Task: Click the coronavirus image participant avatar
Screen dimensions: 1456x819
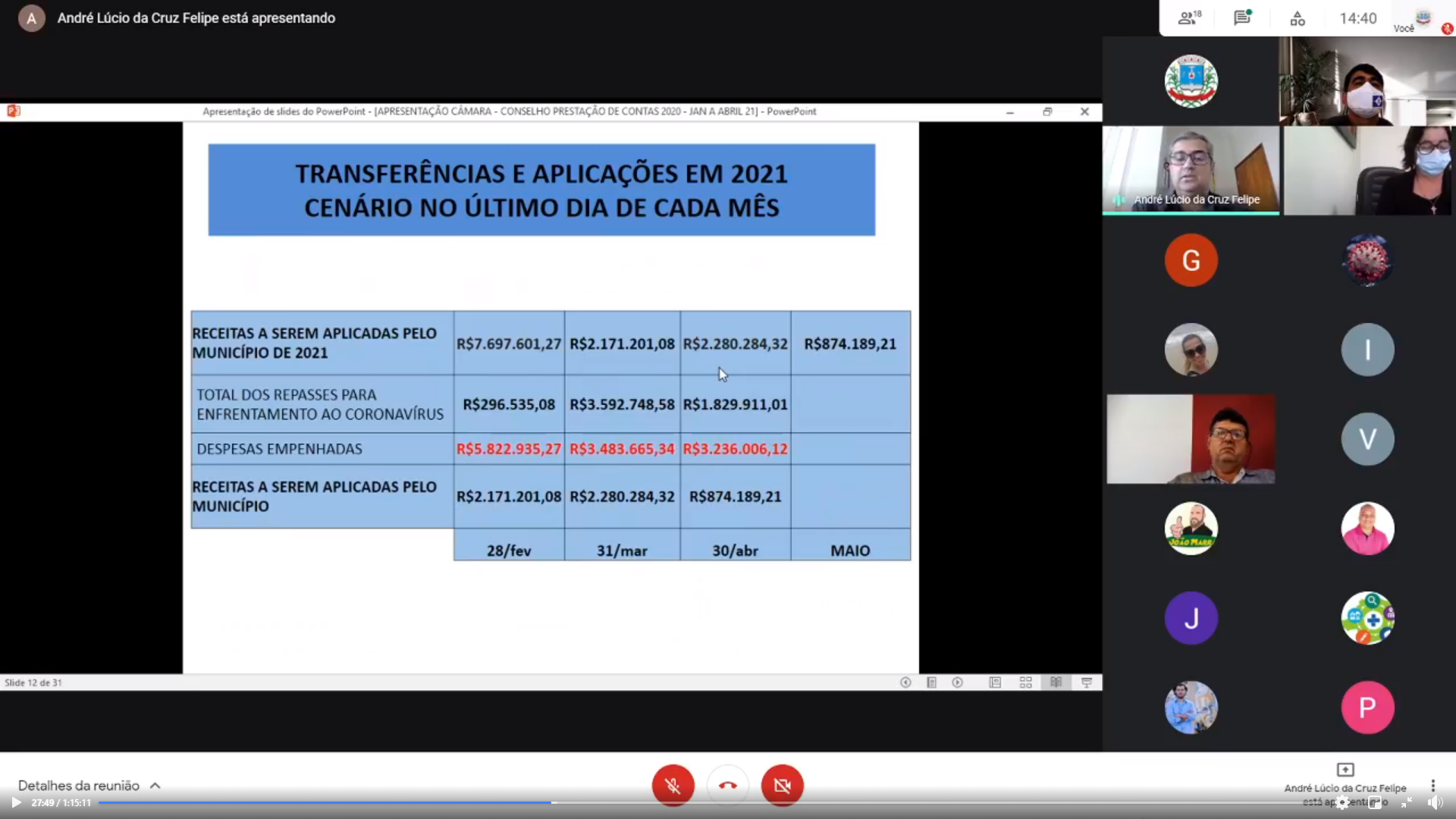Action: 1367,260
